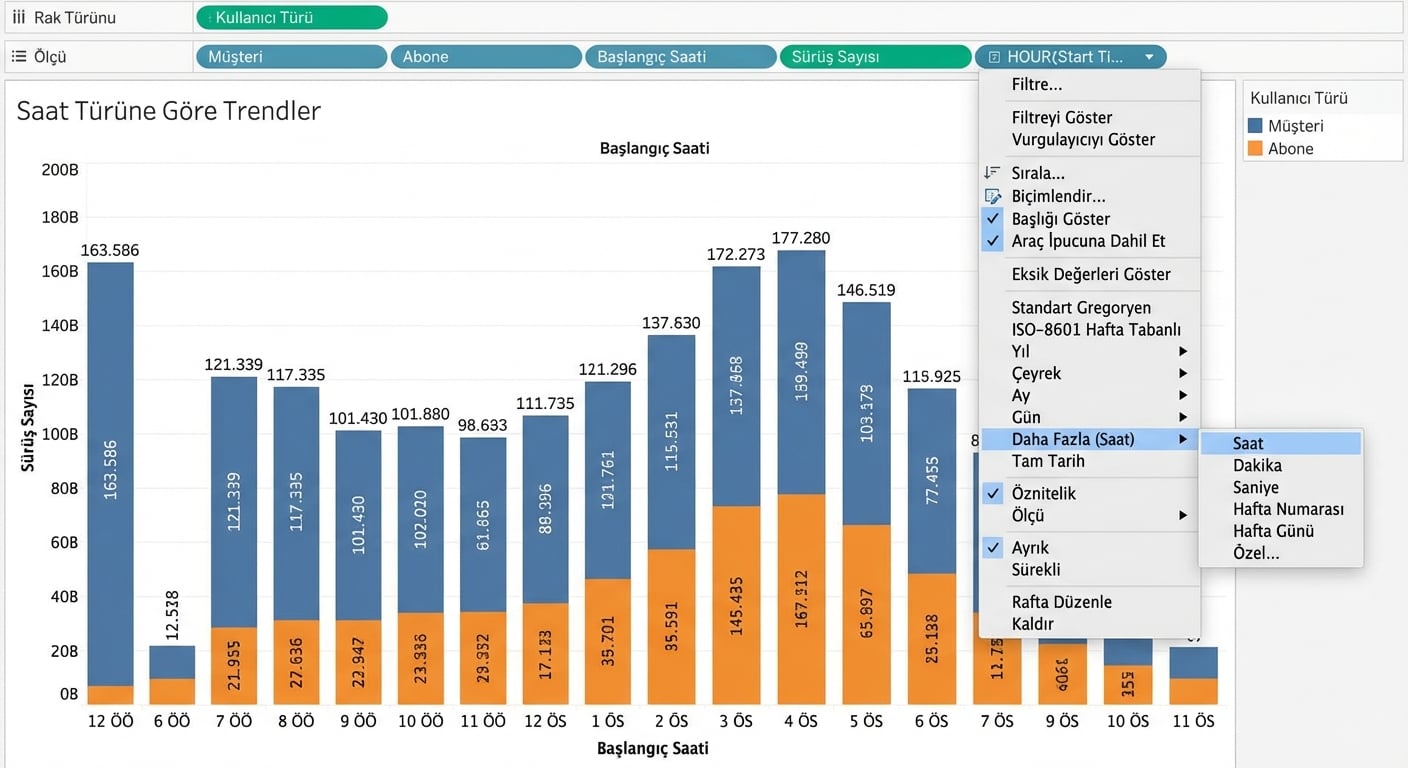Image resolution: width=1408 pixels, height=768 pixels.
Task: Click the bar chart icon beside Rak Türünu
Action: (18, 16)
